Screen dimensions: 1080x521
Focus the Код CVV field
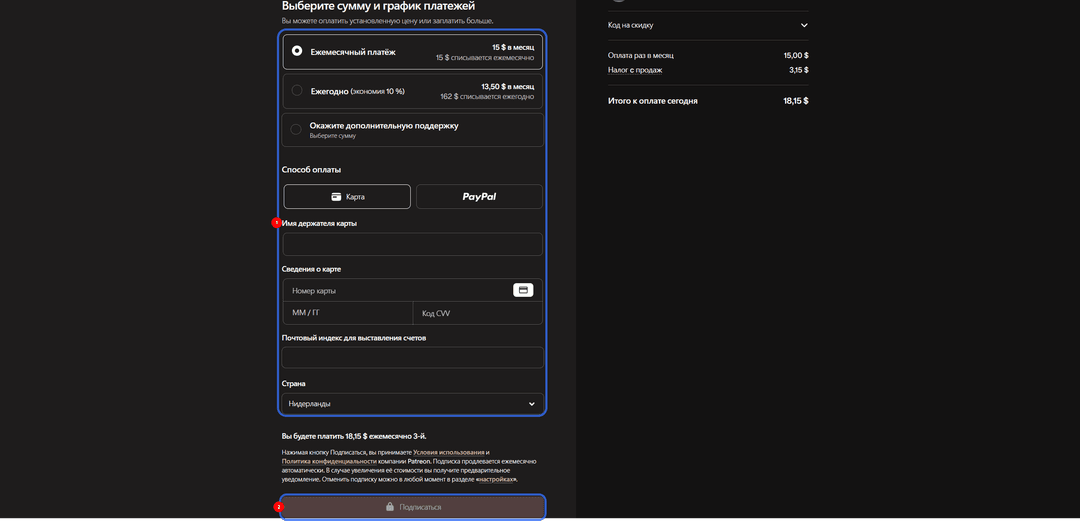[478, 313]
